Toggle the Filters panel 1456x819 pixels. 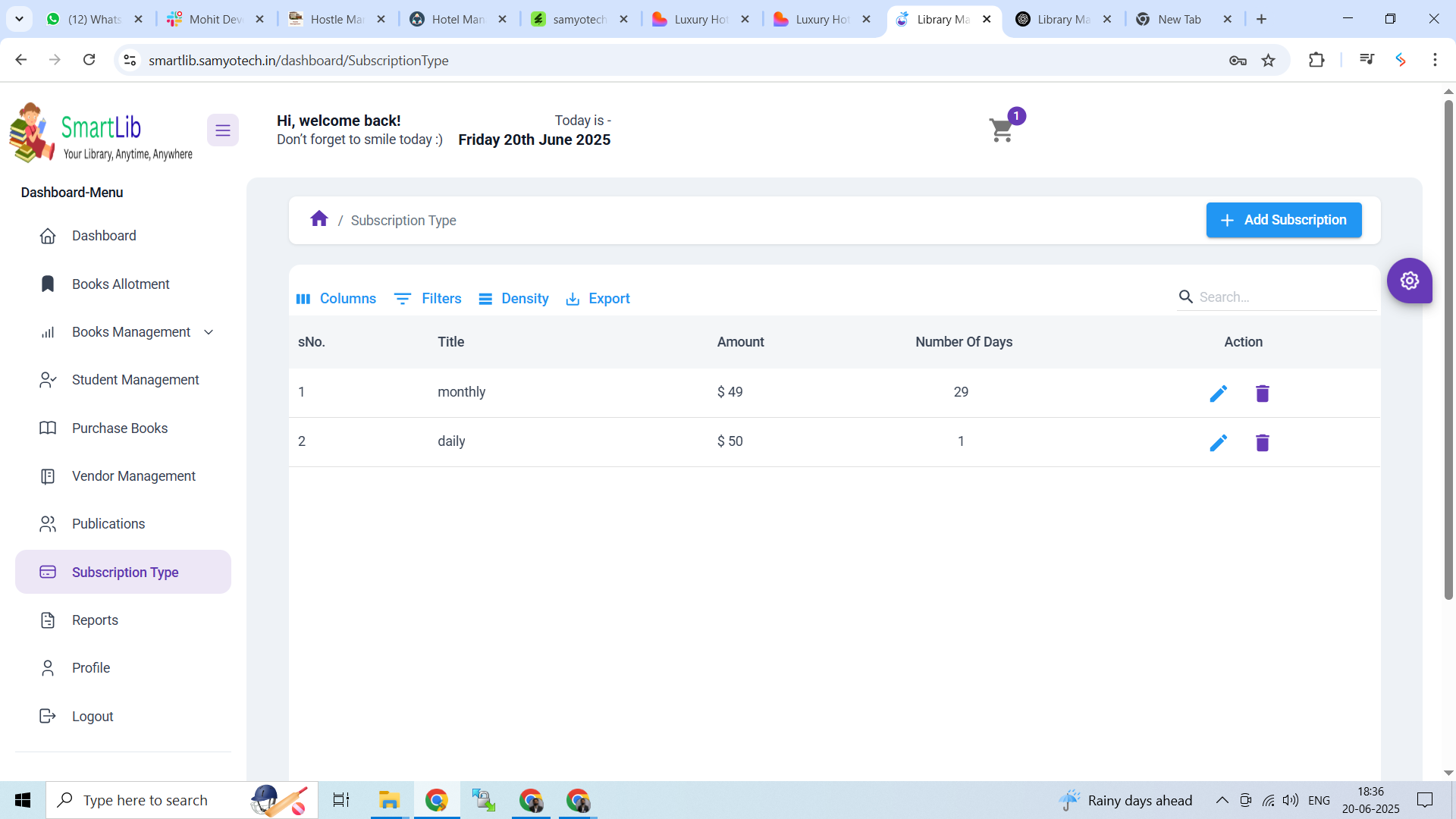point(428,299)
